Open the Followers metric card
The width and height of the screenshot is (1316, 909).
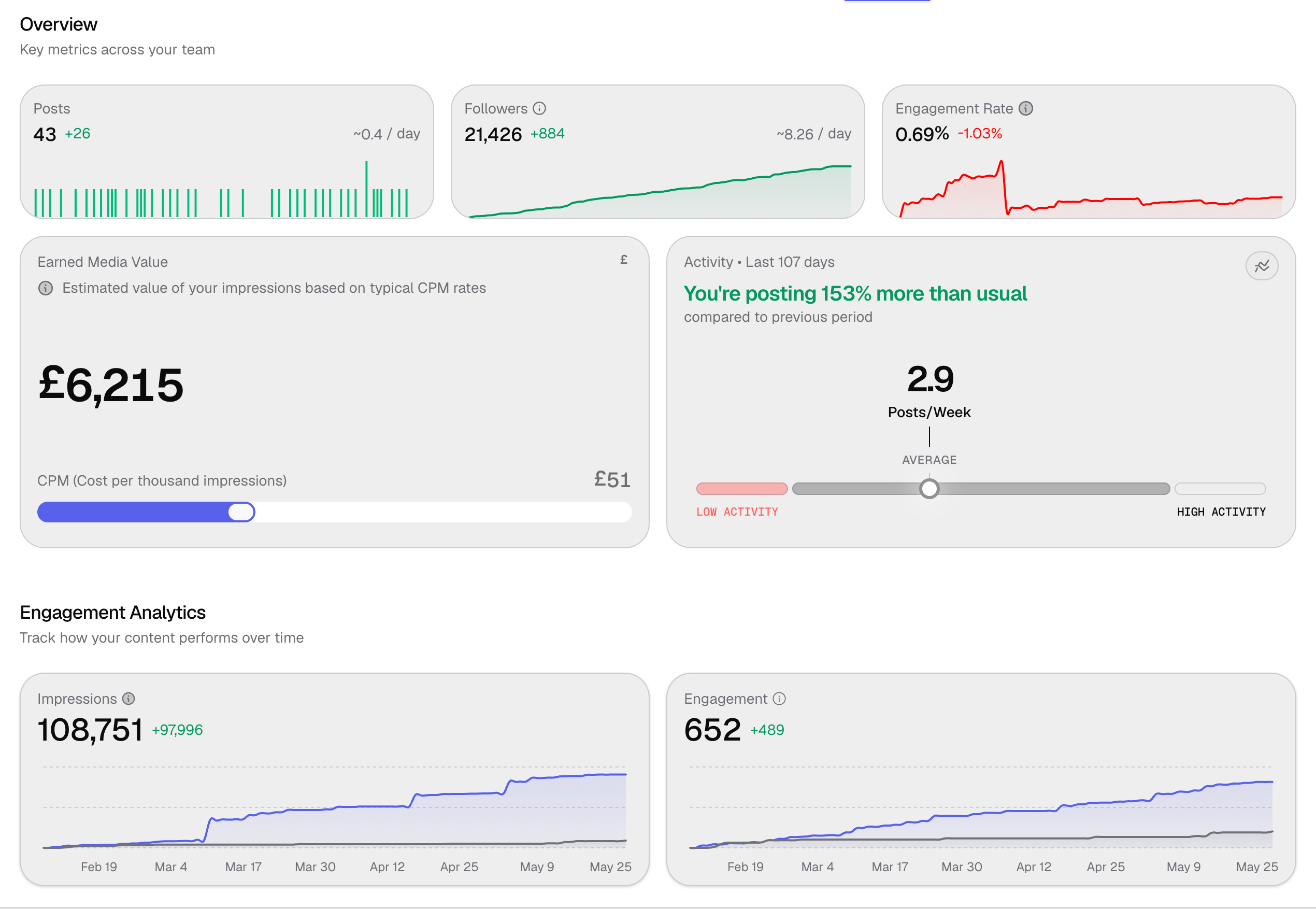657,152
